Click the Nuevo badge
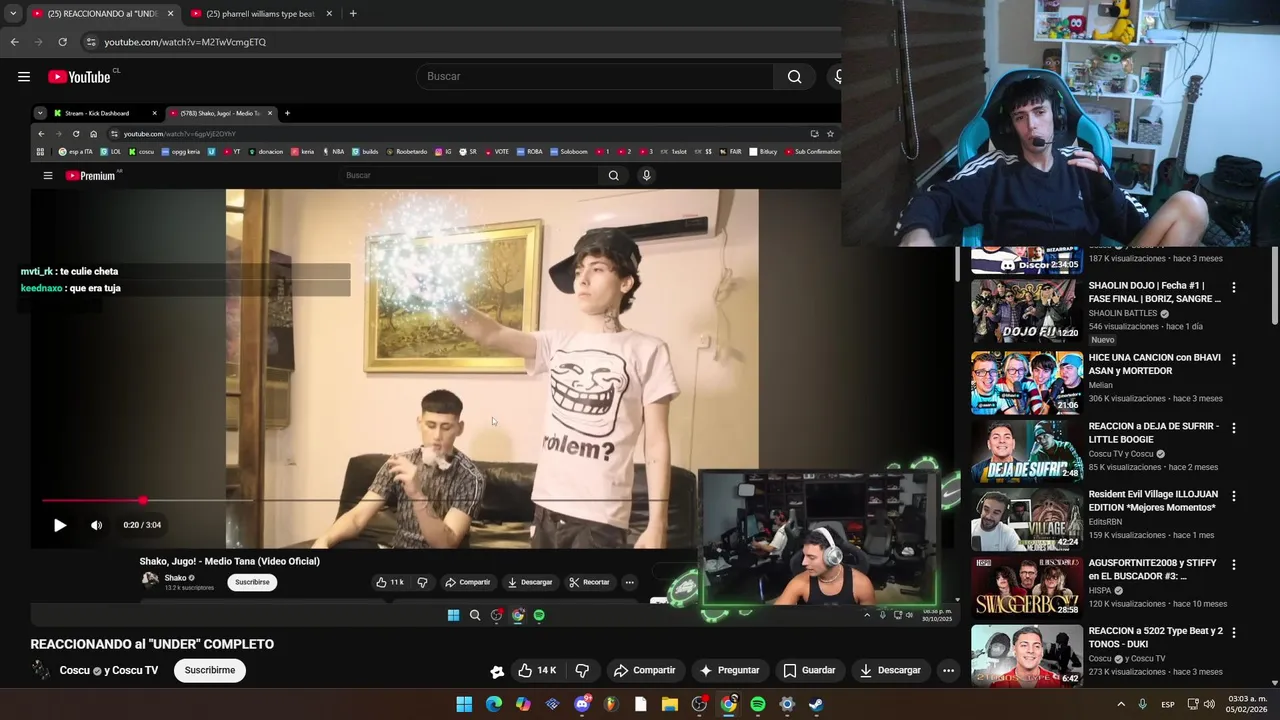The height and width of the screenshot is (720, 1280). [1102, 340]
